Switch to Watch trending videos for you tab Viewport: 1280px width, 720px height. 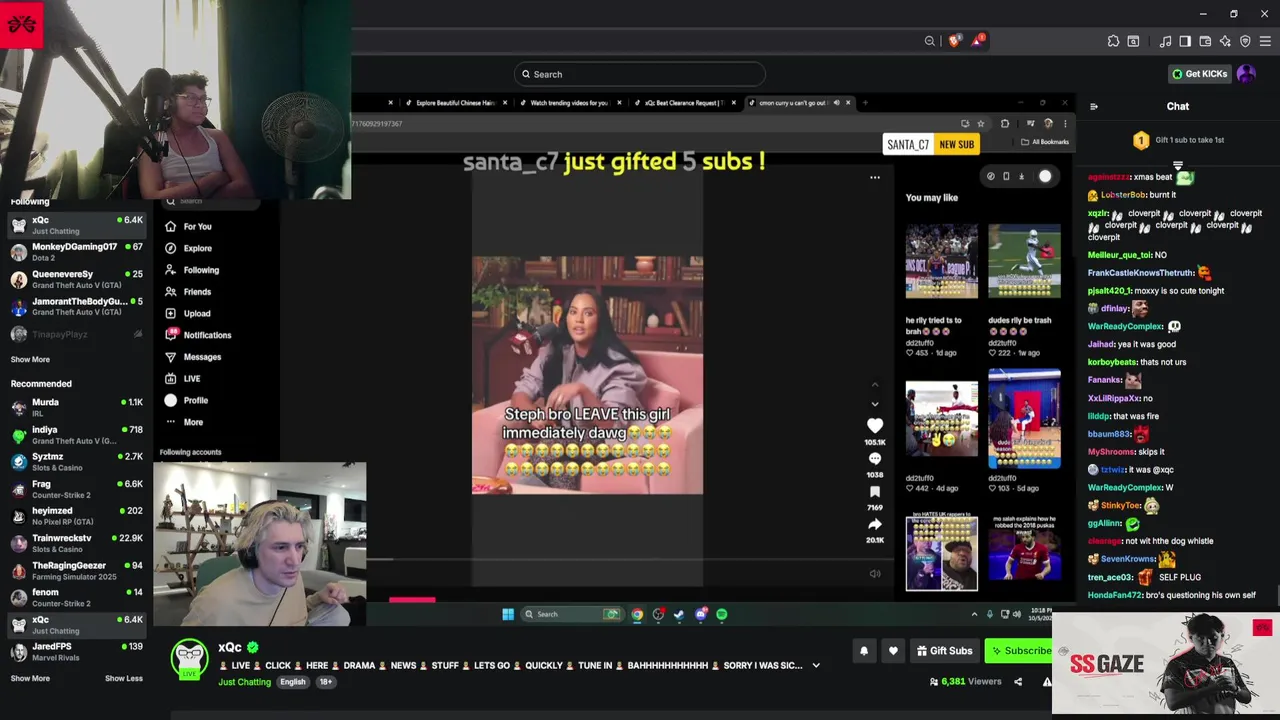click(x=568, y=102)
